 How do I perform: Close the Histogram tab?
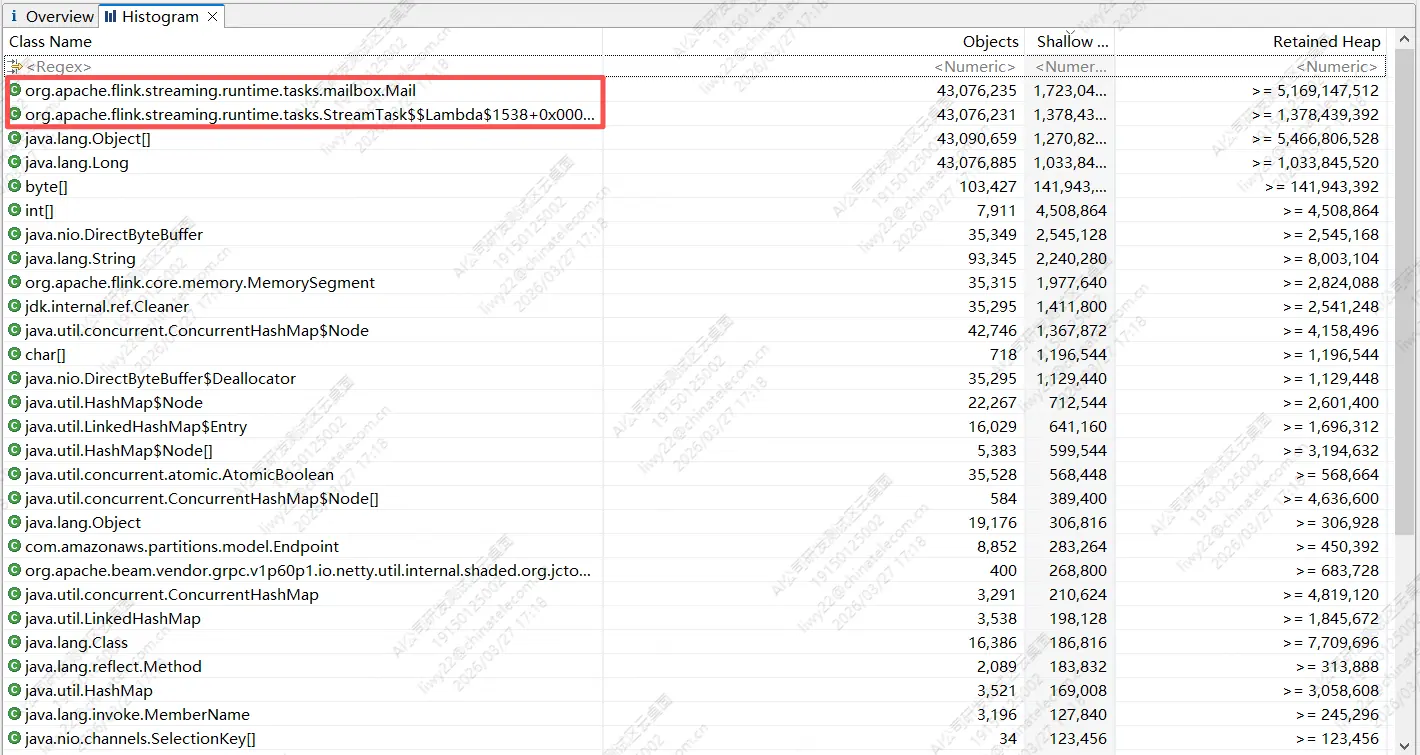[x=213, y=16]
